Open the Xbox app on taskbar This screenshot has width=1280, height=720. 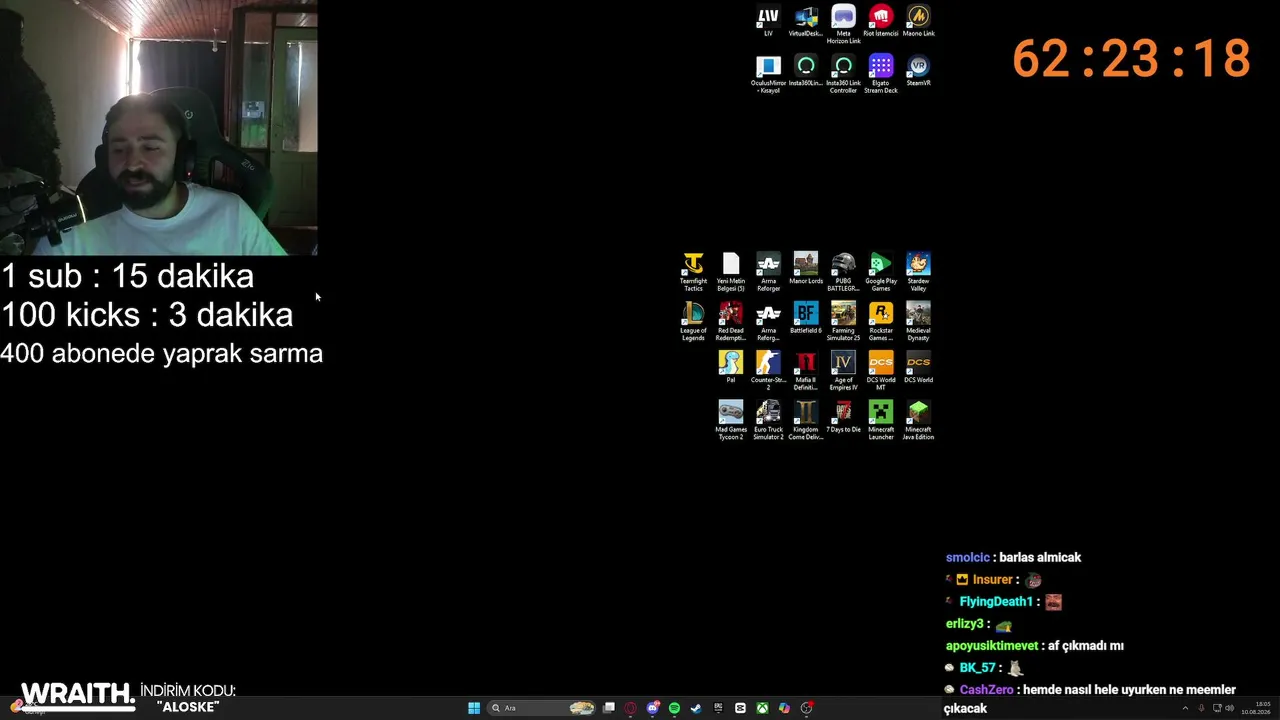click(x=762, y=708)
